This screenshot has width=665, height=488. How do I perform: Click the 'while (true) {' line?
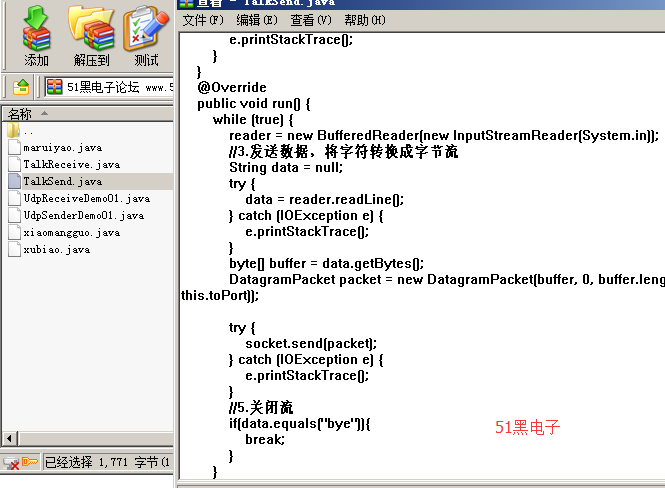click(x=253, y=120)
